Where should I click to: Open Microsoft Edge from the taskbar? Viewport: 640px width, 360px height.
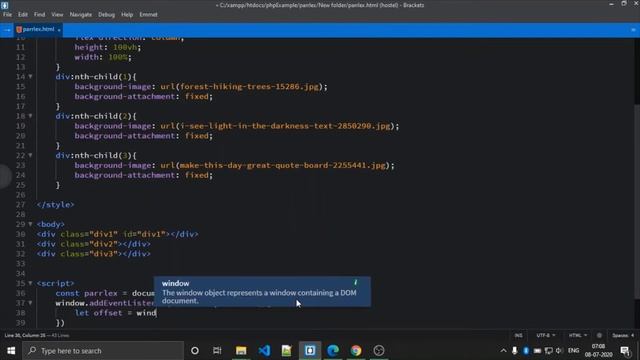click(x=333, y=351)
